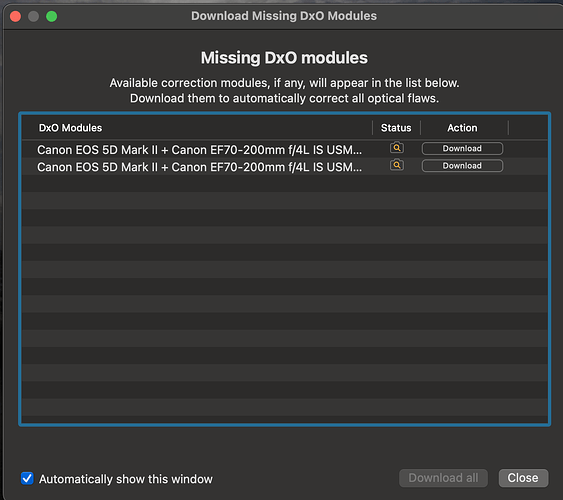Click the column divider between Status and Action

(x=420, y=128)
